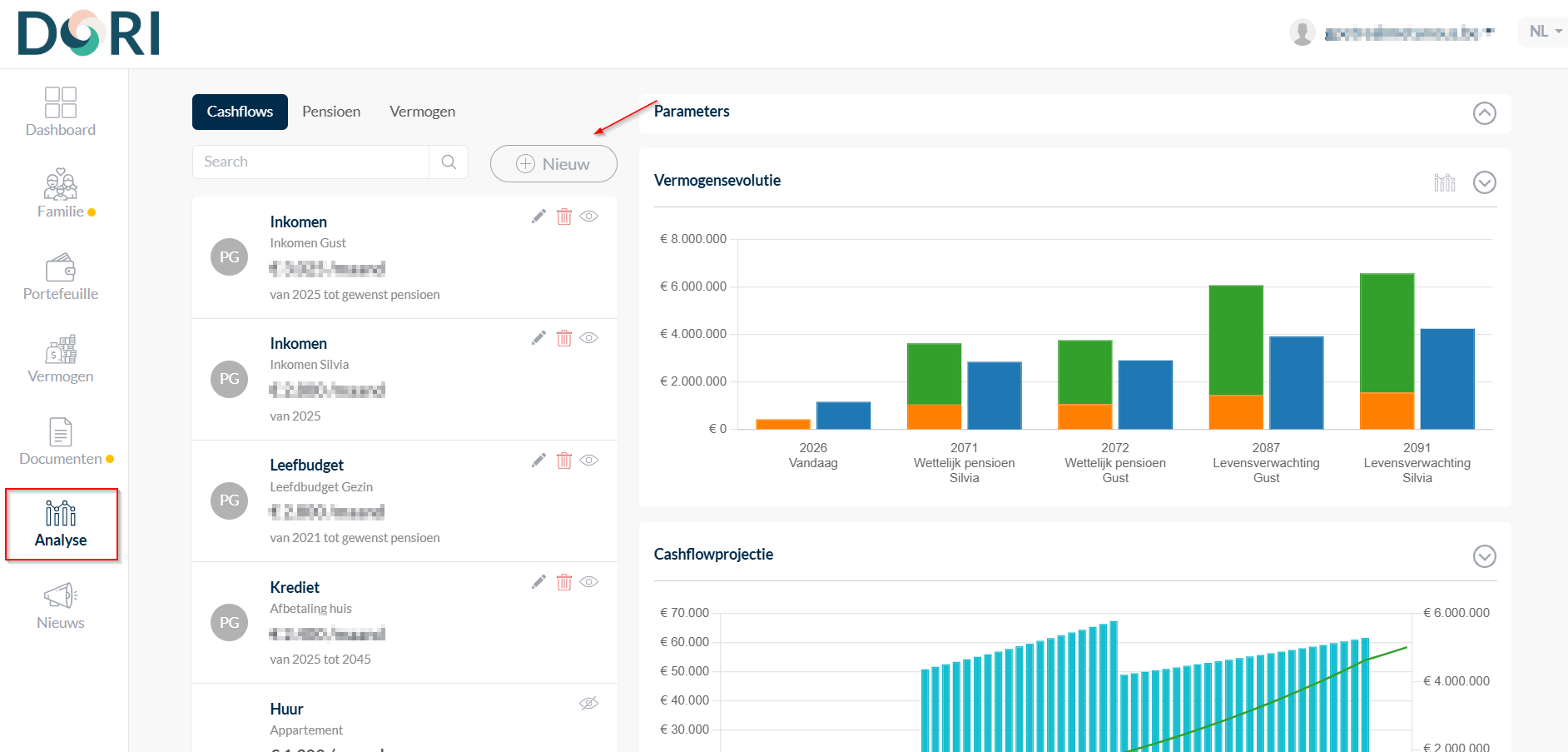This screenshot has width=1568, height=752.
Task: Edit the Inkomen Gust cashflow
Action: pyautogui.click(x=538, y=217)
